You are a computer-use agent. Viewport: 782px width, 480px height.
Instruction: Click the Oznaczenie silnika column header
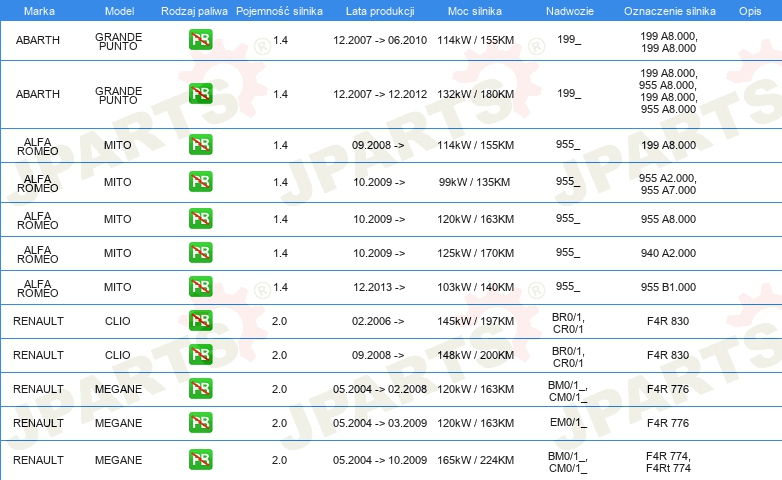[x=668, y=9]
